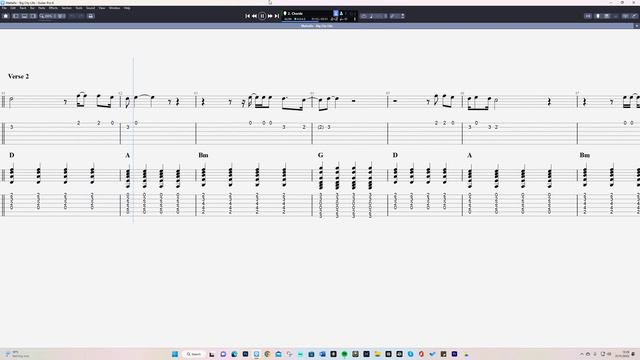Open the Edit menu

pos(13,8)
